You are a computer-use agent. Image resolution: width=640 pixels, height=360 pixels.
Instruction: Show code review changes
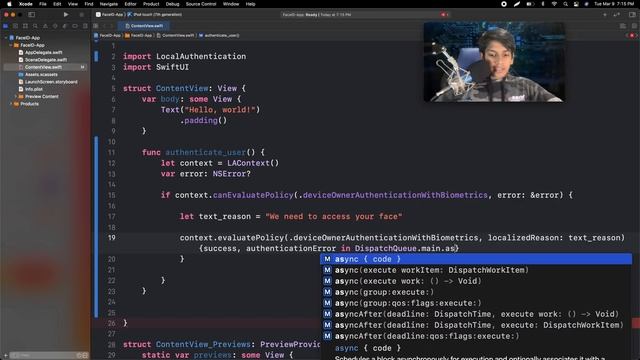(x=617, y=15)
